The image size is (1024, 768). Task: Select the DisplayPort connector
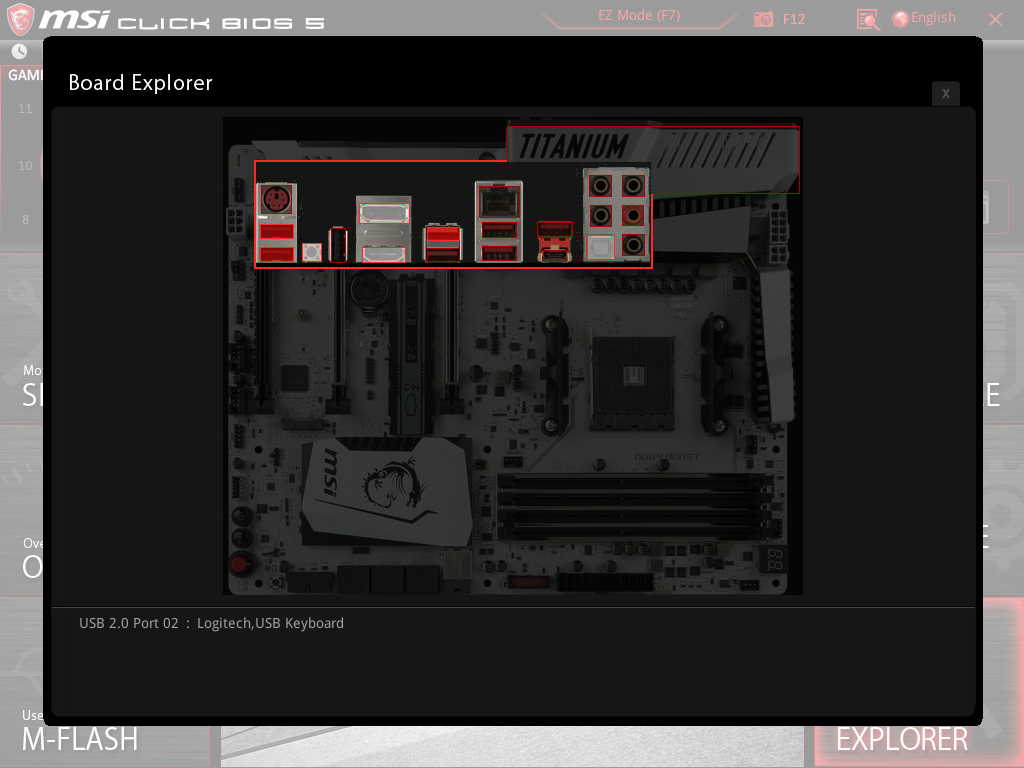(384, 213)
